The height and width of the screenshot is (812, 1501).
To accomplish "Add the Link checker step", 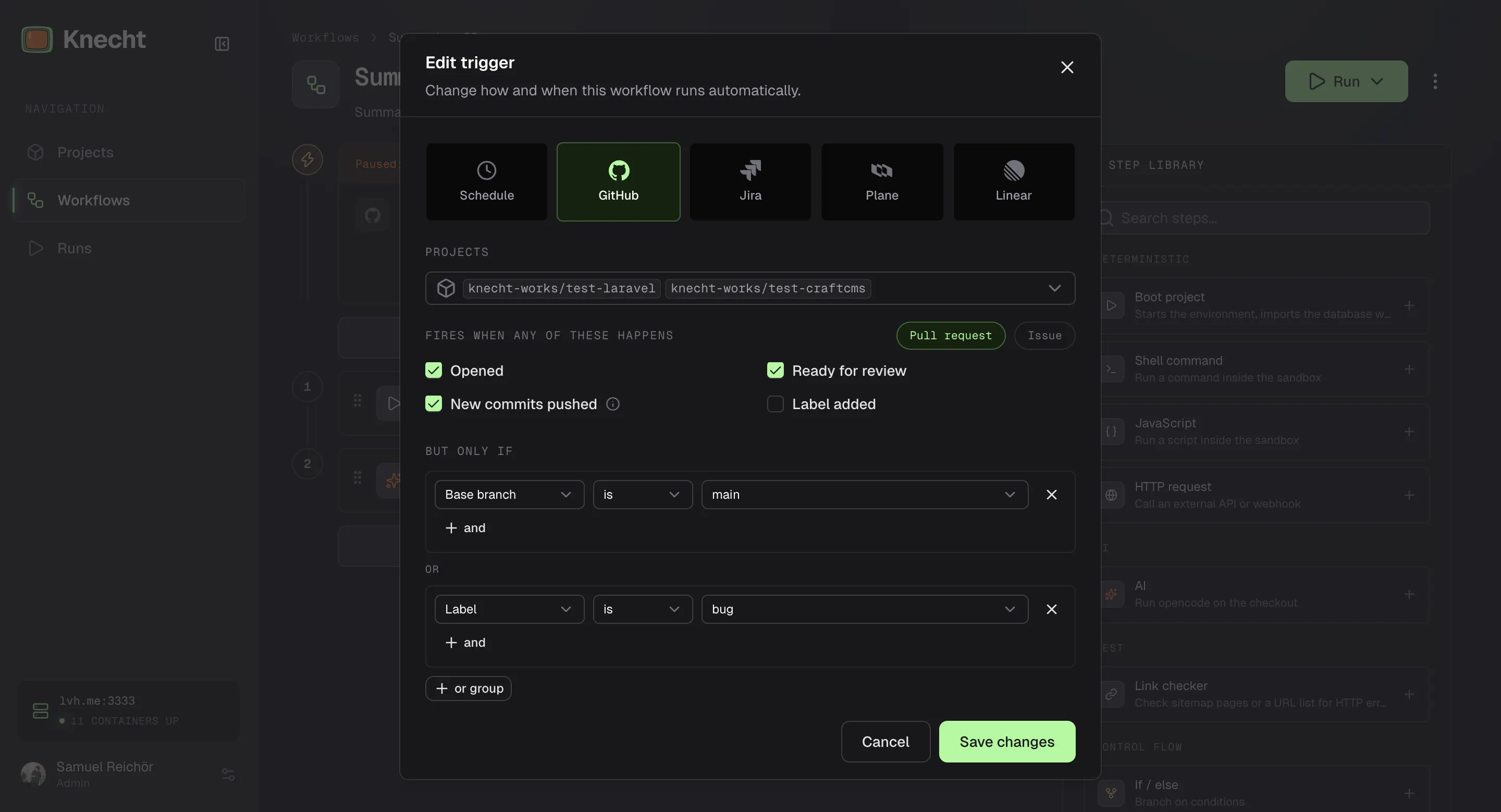I will 1409,694.
